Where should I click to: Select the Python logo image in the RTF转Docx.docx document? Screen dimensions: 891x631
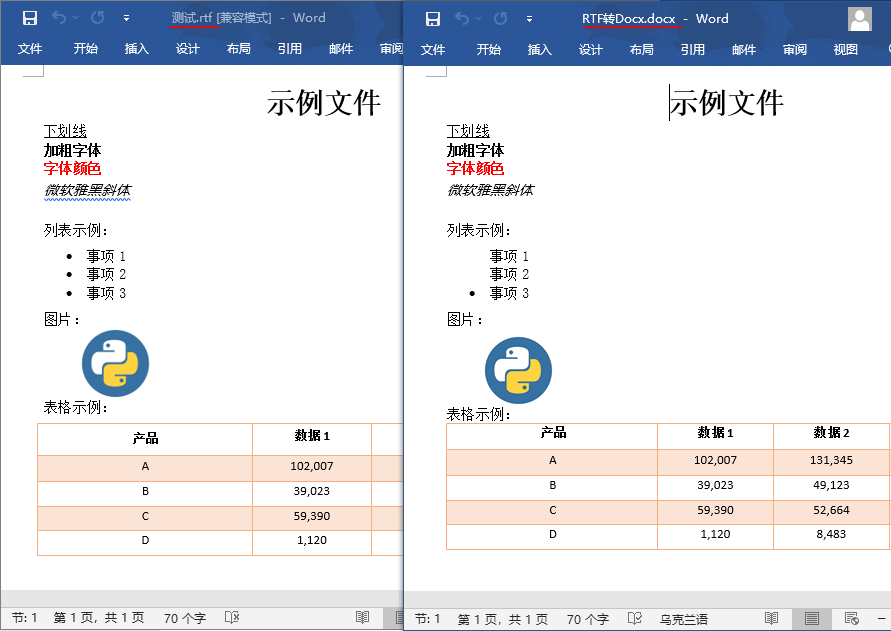pyautogui.click(x=518, y=370)
